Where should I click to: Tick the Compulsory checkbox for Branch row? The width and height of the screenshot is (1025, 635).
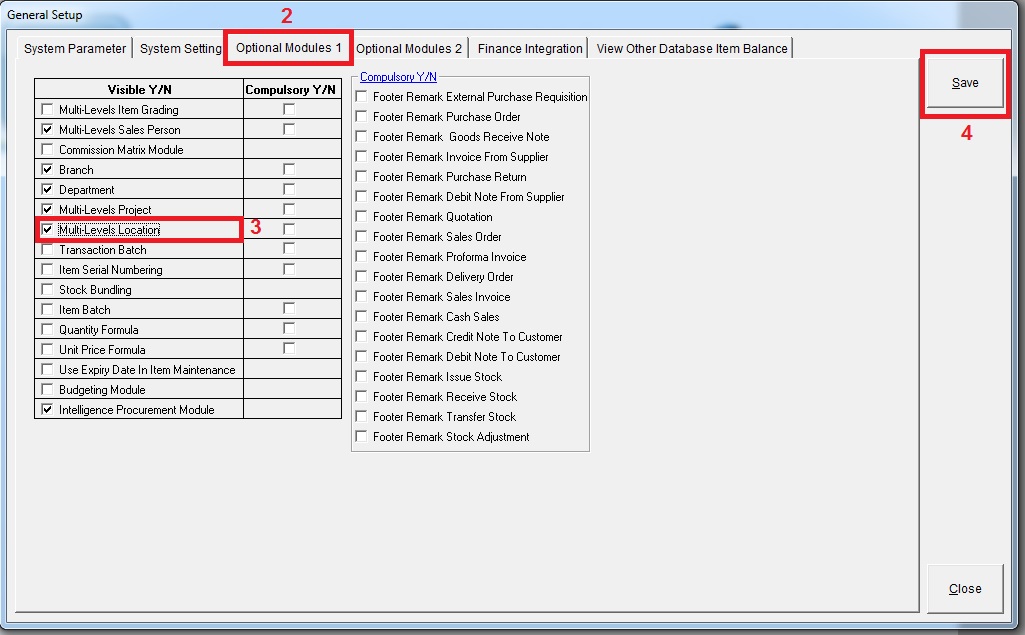coord(289,170)
